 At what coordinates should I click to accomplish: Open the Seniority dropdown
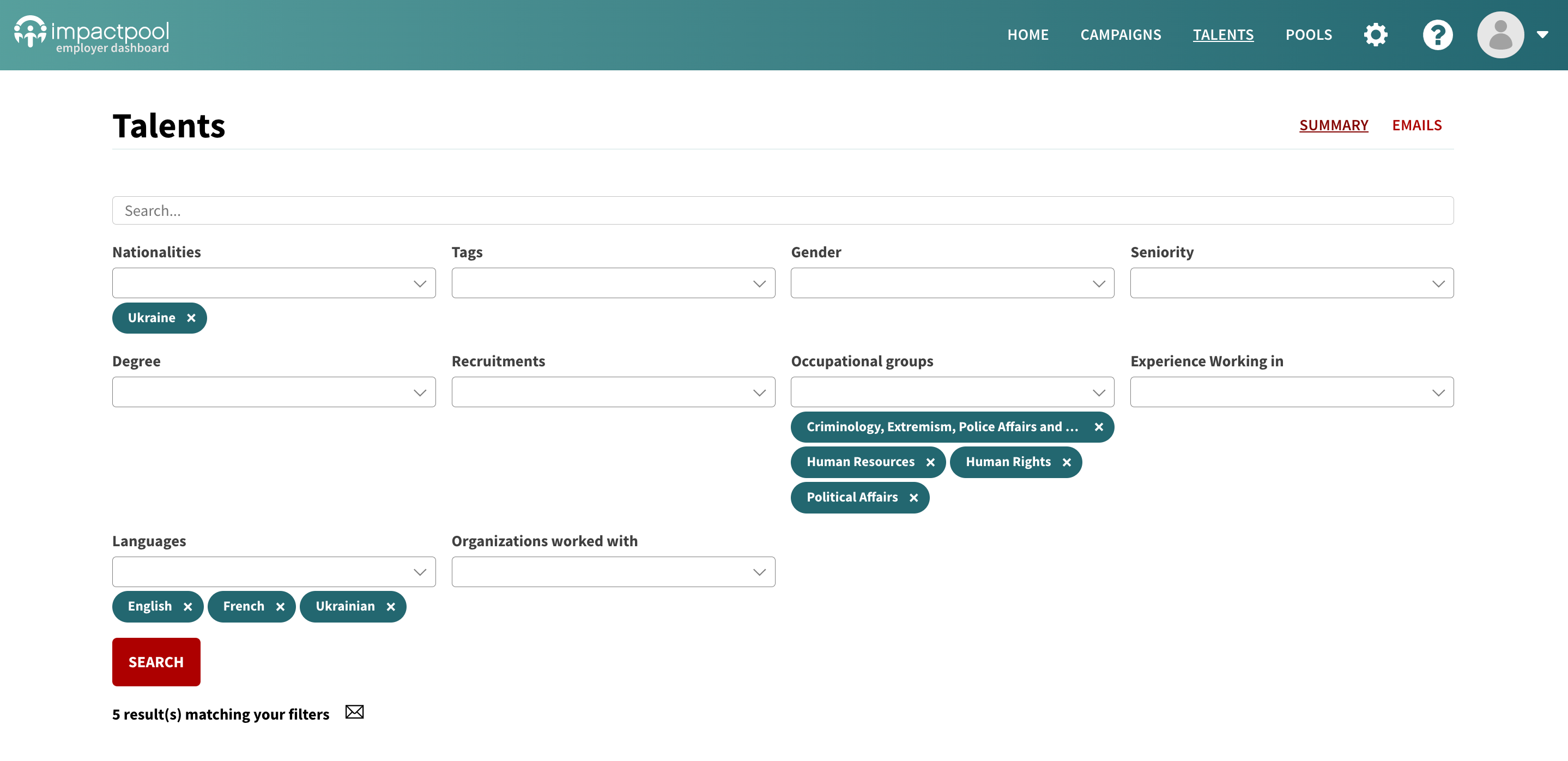[x=1291, y=283]
